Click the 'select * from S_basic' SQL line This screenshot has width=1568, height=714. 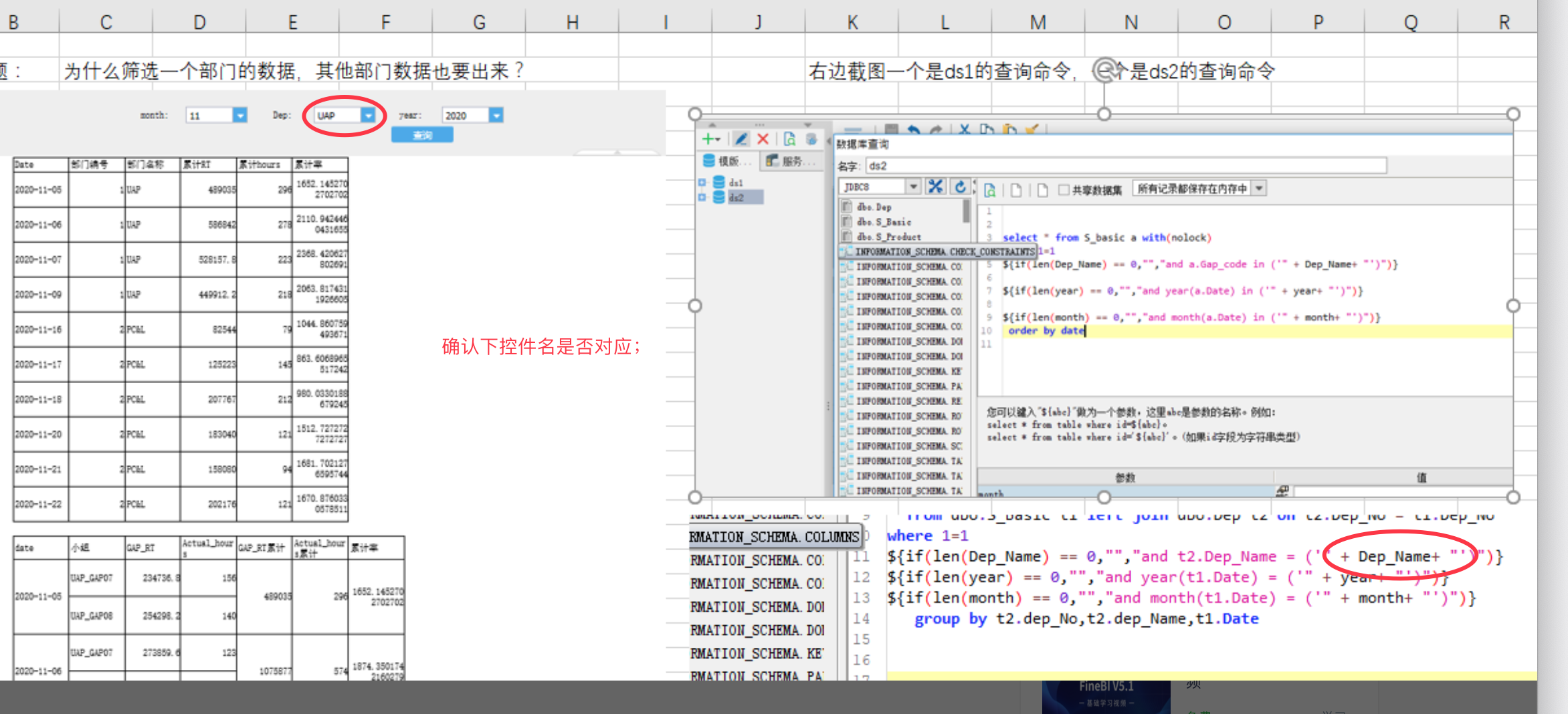click(1106, 237)
